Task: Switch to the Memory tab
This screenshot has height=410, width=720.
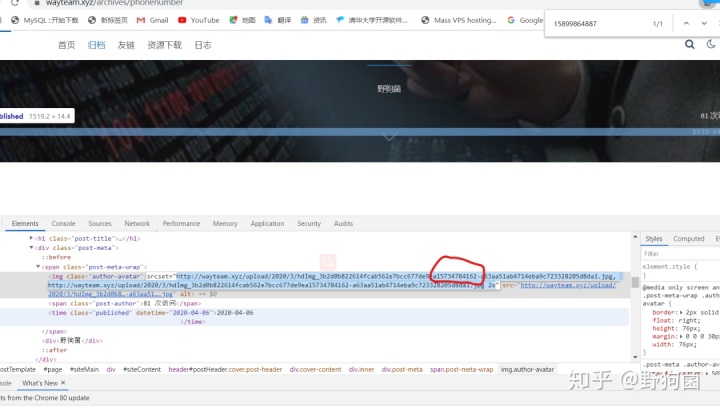Action: [x=225, y=224]
